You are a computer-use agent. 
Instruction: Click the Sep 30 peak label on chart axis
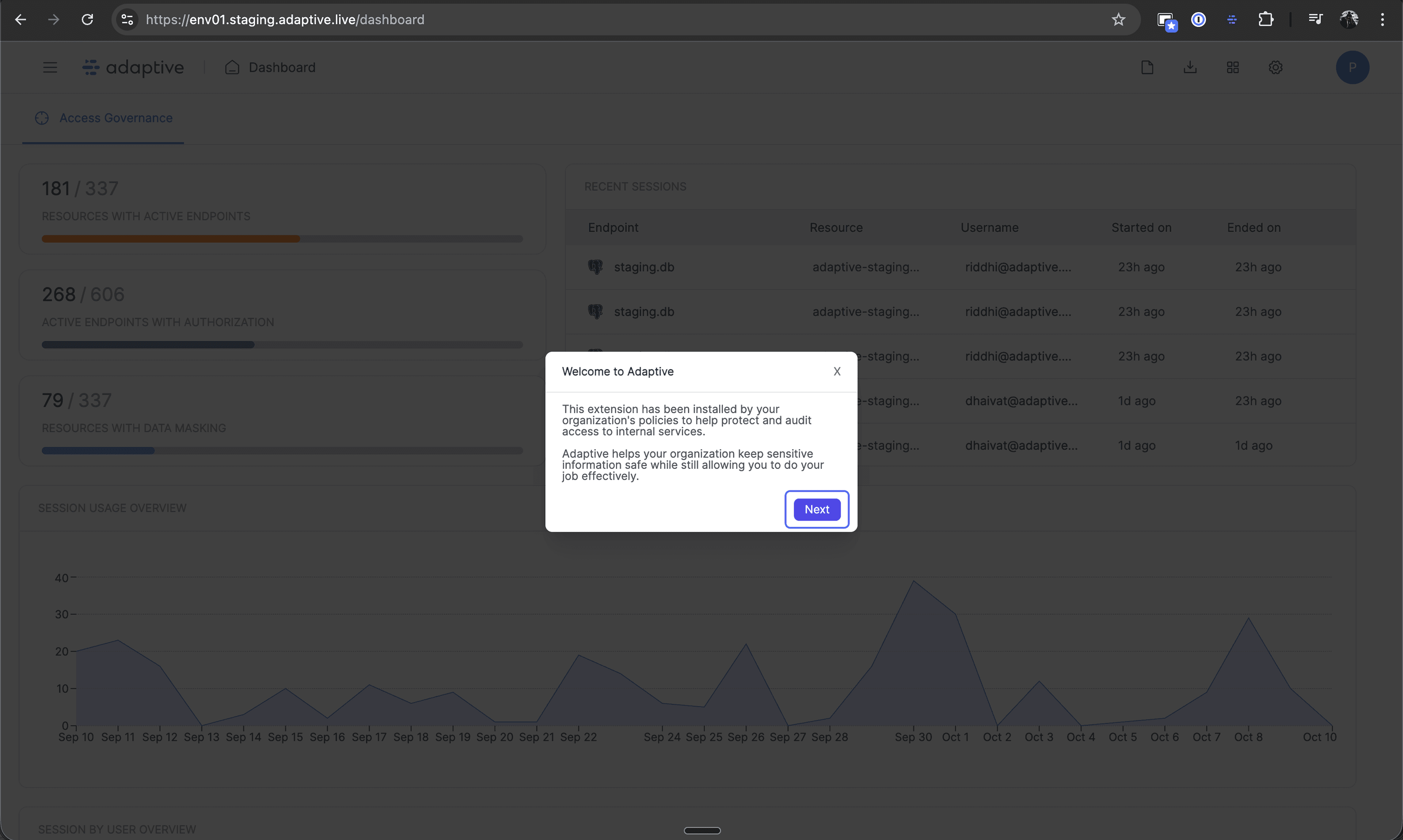tap(913, 737)
